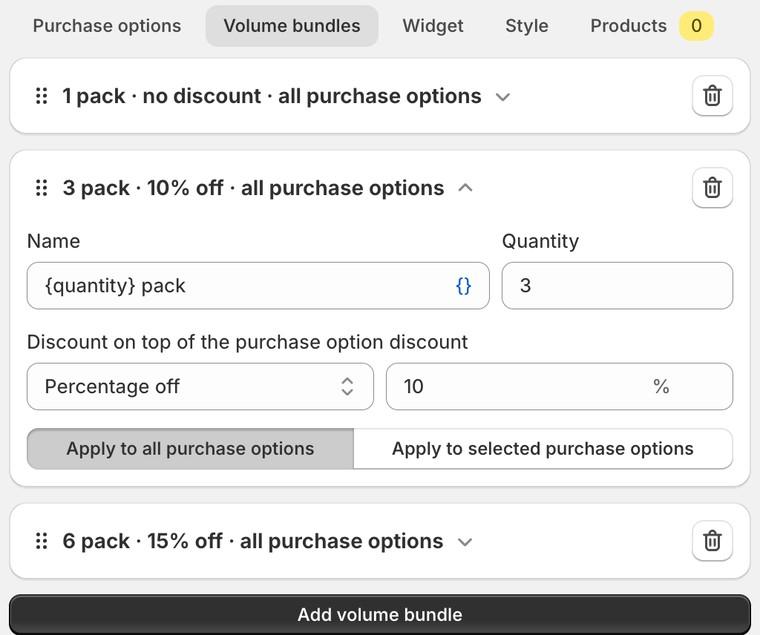Click '6 pack · 15% off' heading
The height and width of the screenshot is (635, 760).
(253, 541)
